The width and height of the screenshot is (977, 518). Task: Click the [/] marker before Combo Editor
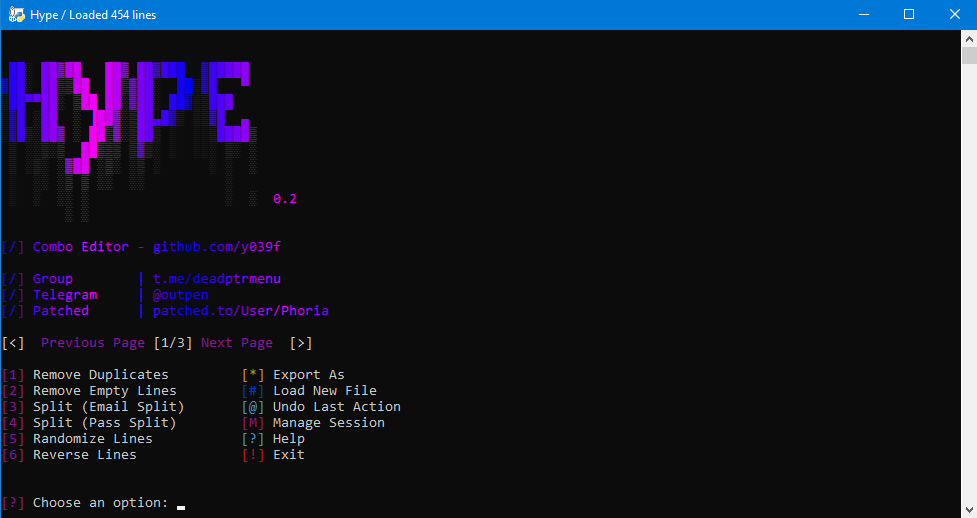click(13, 247)
